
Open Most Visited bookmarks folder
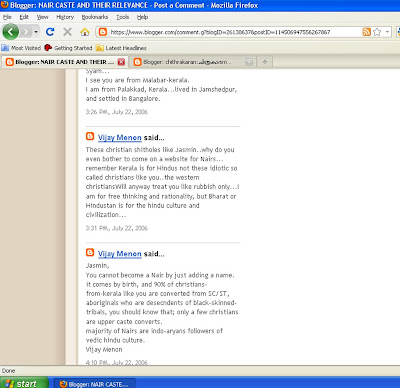click(x=21, y=48)
